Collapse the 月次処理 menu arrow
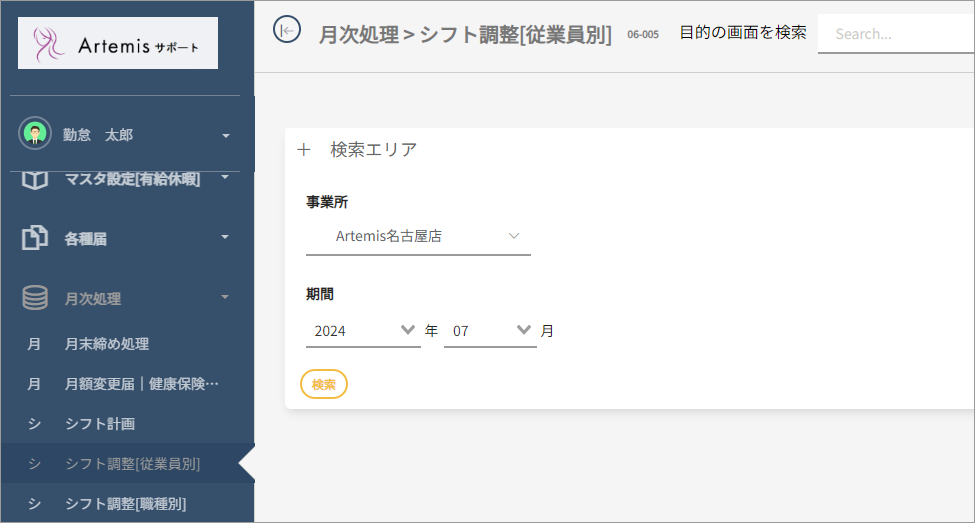 coord(225,298)
